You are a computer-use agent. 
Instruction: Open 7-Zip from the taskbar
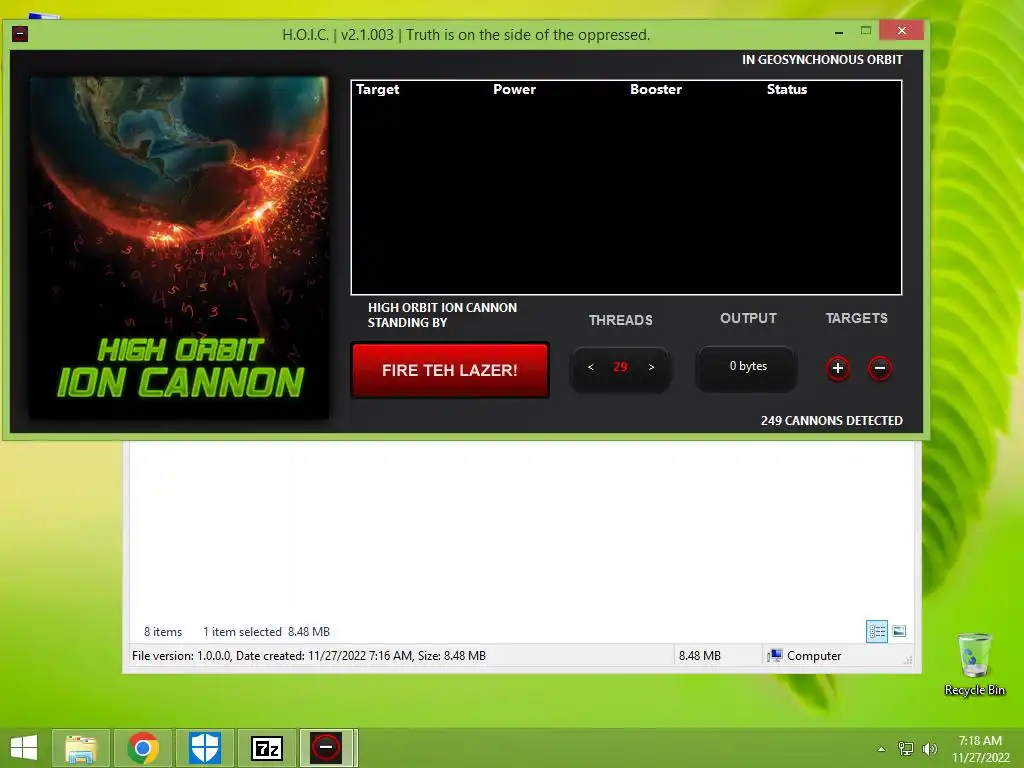tap(266, 748)
